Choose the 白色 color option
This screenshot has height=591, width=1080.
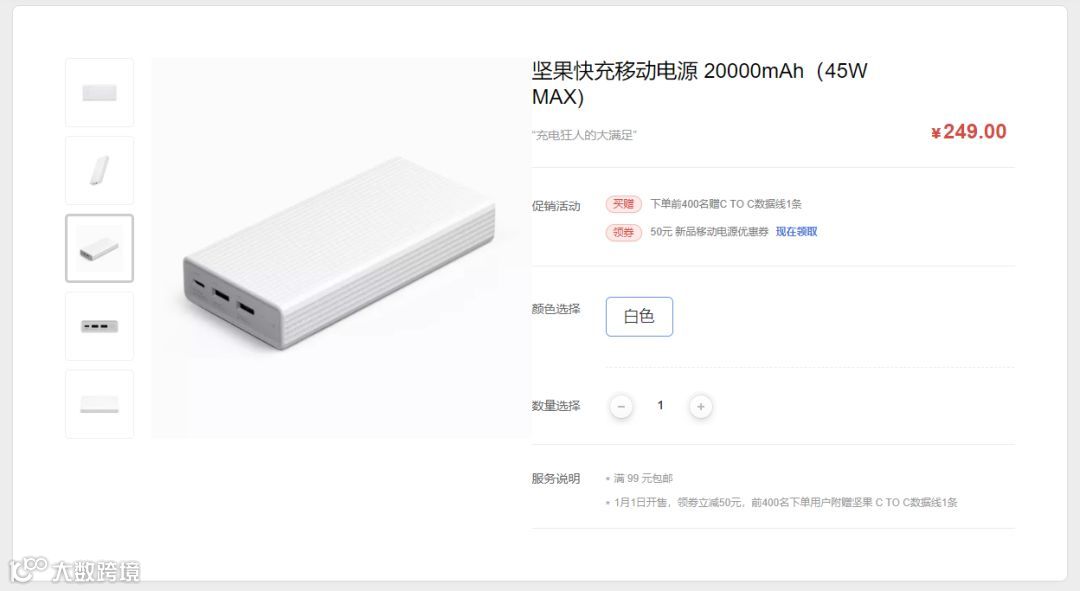pos(639,317)
